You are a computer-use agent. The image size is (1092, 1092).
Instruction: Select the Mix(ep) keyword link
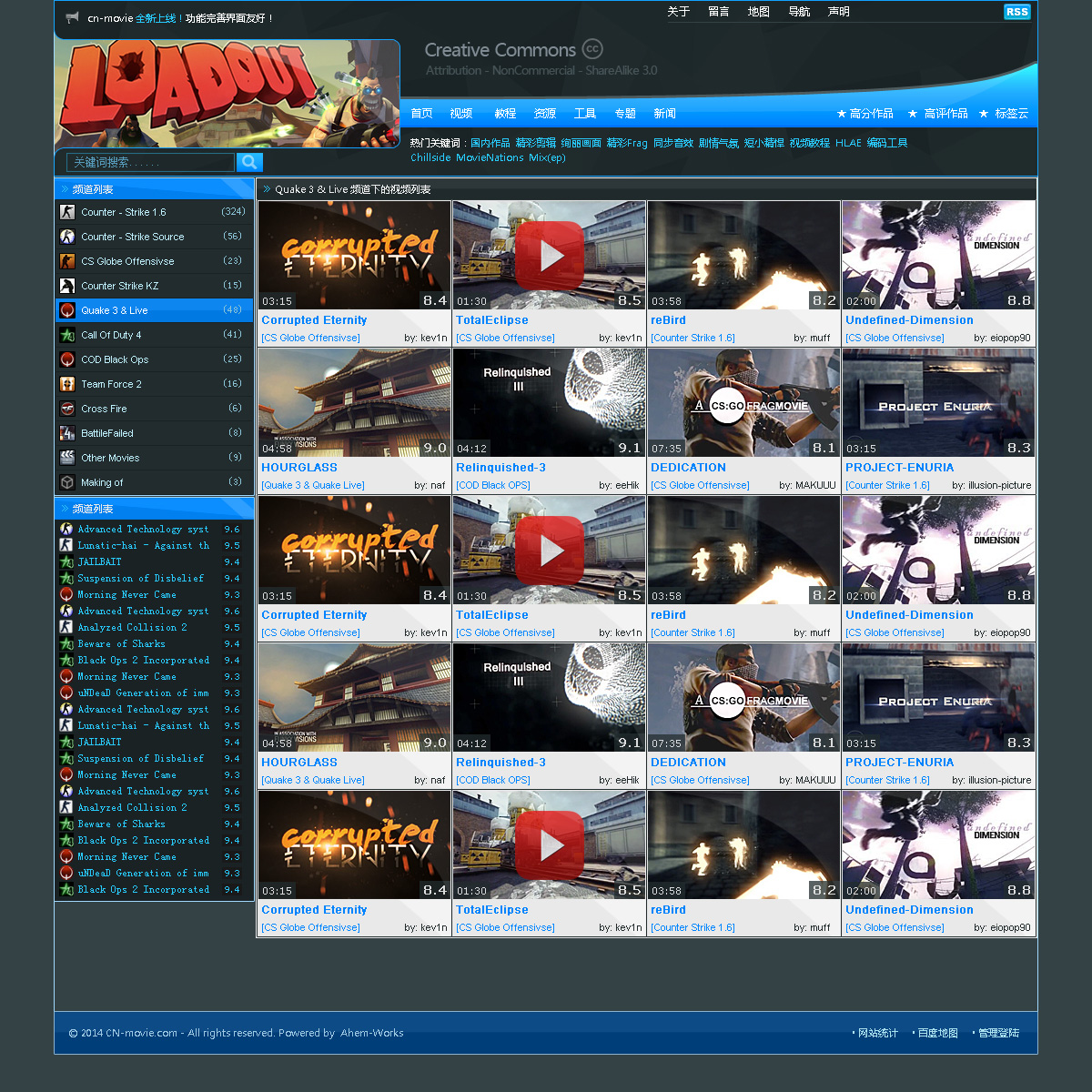547,157
